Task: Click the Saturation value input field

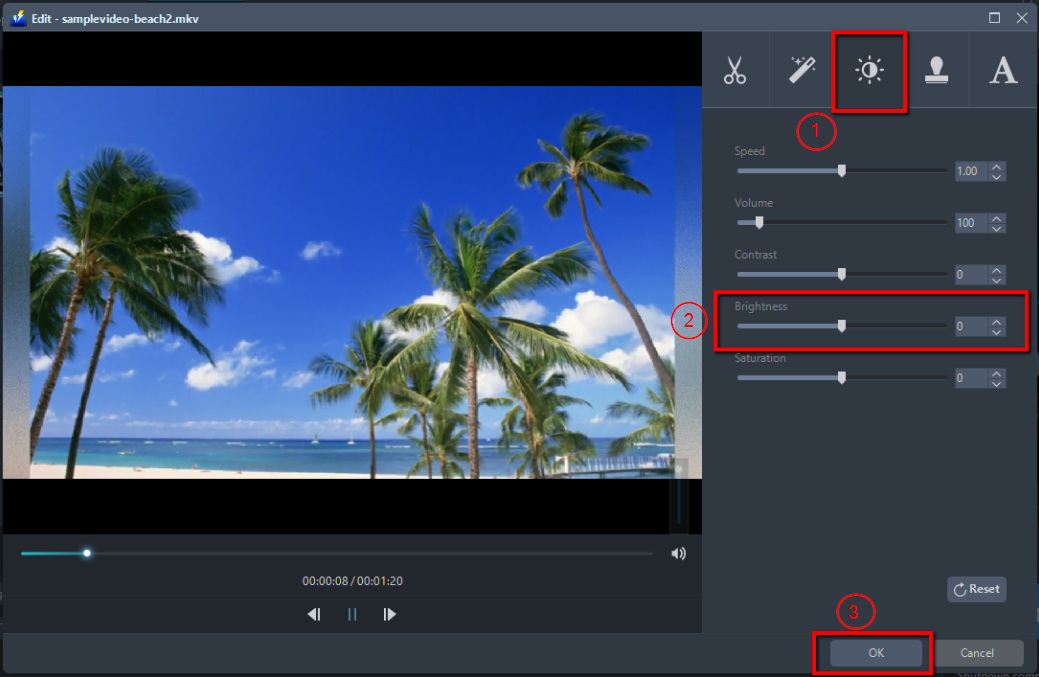Action: (973, 377)
